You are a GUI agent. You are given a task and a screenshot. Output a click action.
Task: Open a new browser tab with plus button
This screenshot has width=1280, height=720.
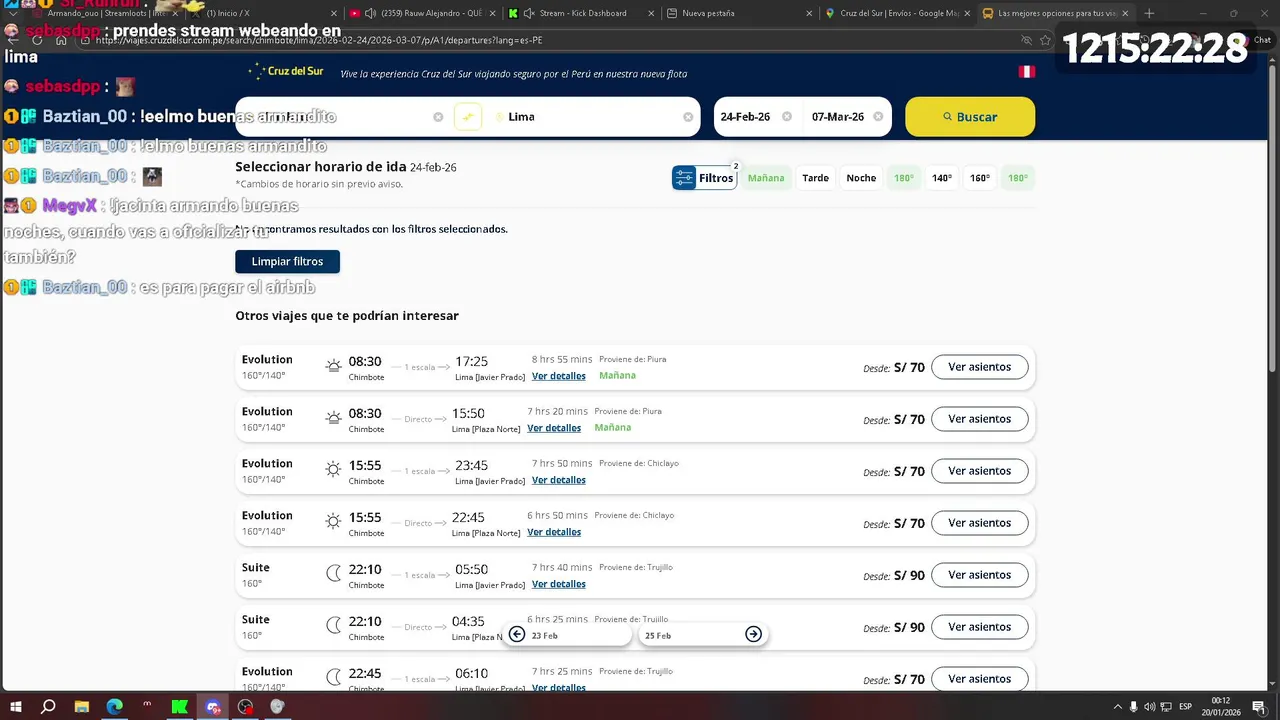[1149, 13]
